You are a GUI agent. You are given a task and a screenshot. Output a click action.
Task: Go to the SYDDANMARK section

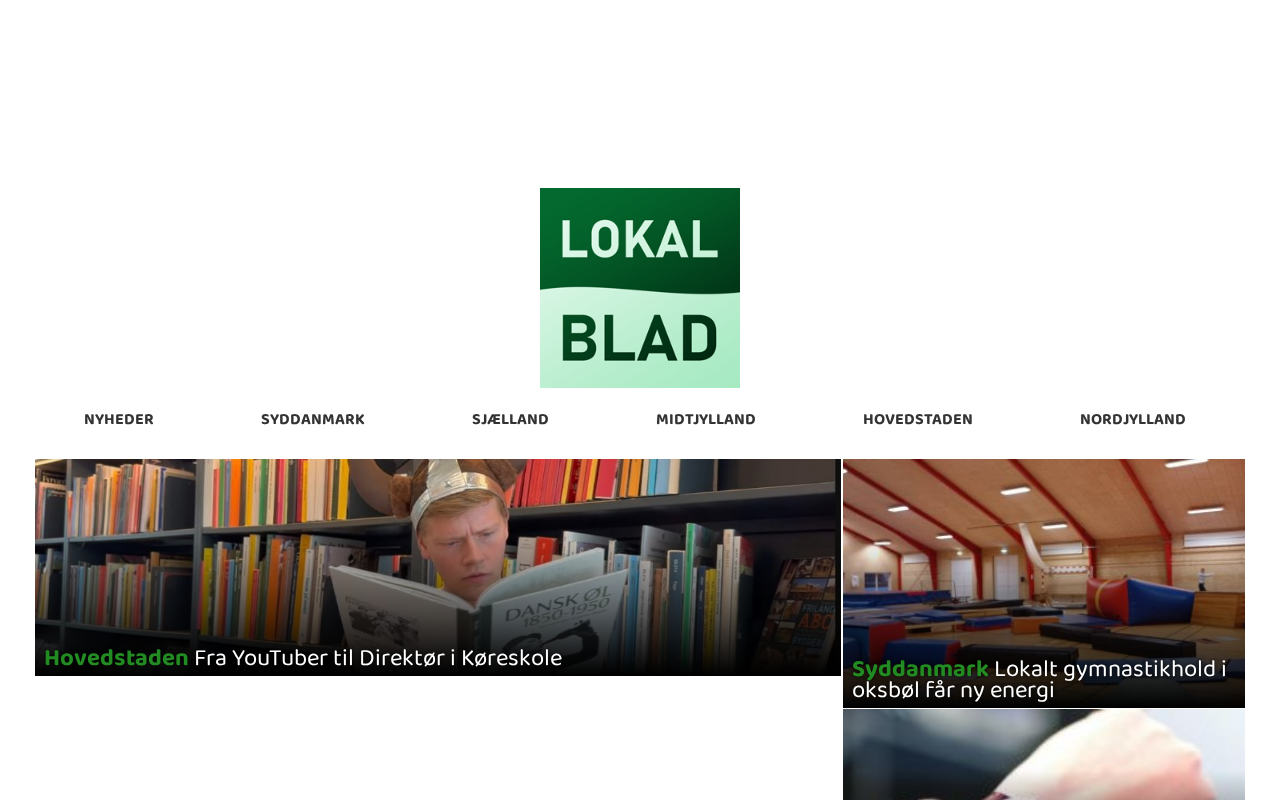click(x=313, y=420)
